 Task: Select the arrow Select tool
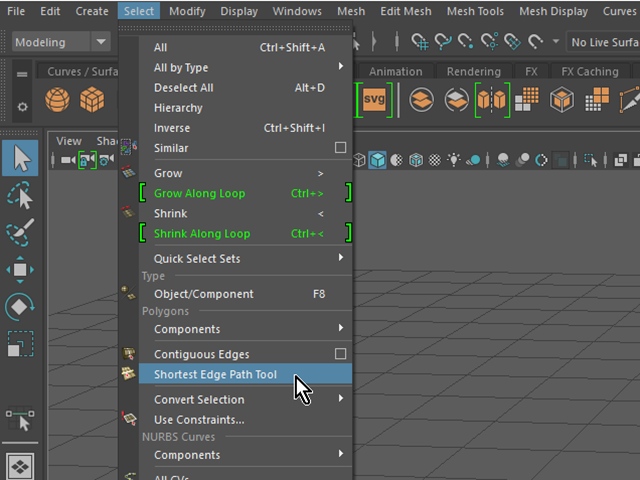(20, 158)
